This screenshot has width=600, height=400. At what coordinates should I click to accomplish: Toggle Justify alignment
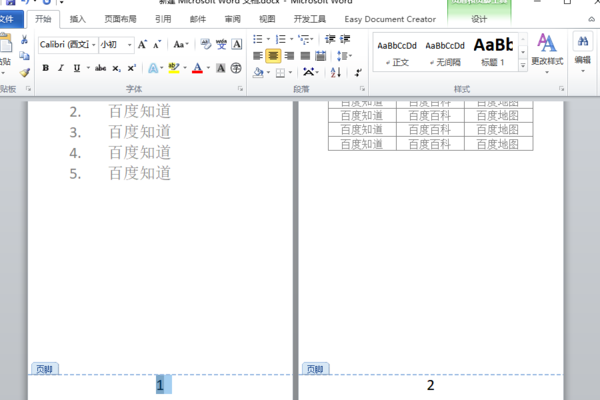click(305, 56)
